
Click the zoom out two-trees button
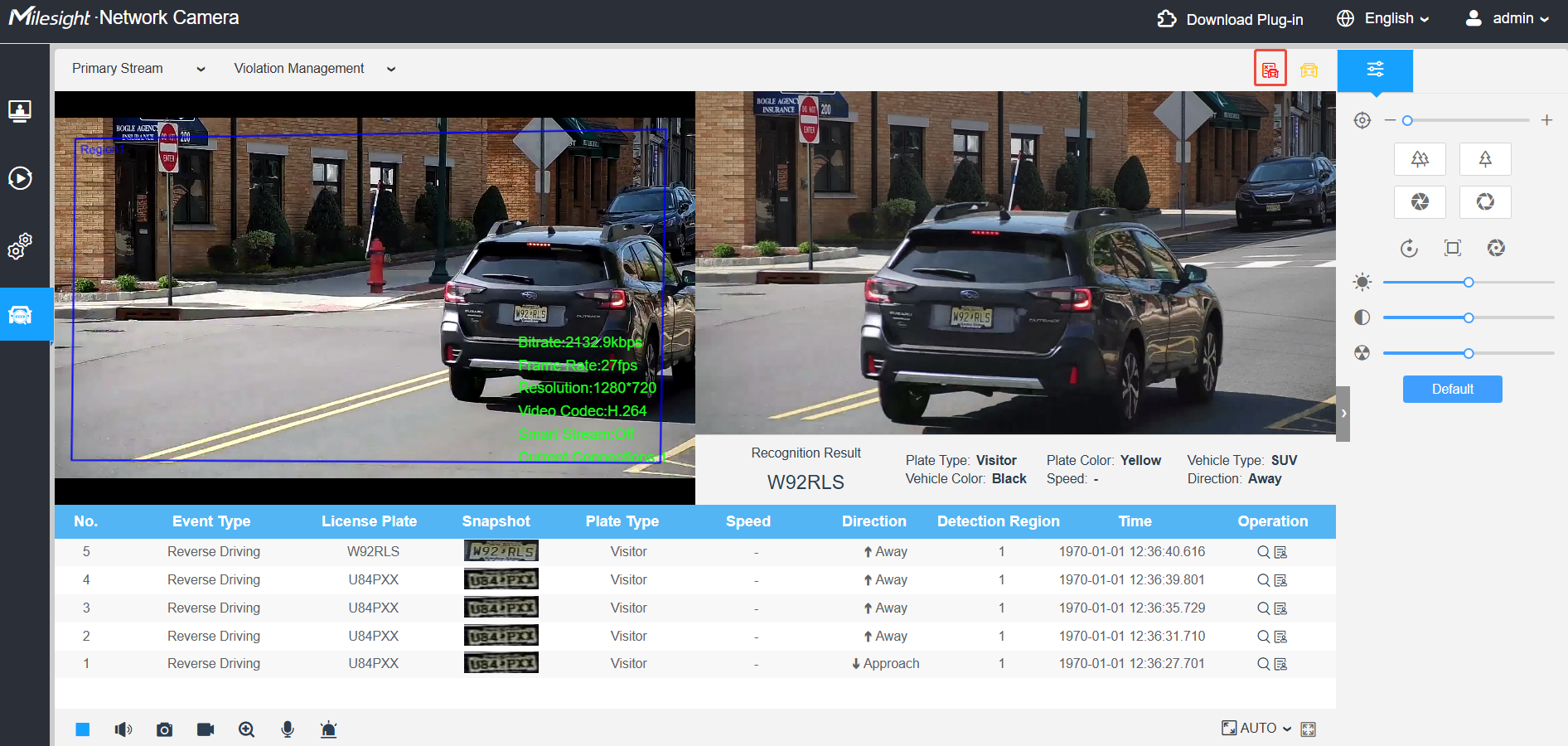tap(1420, 159)
